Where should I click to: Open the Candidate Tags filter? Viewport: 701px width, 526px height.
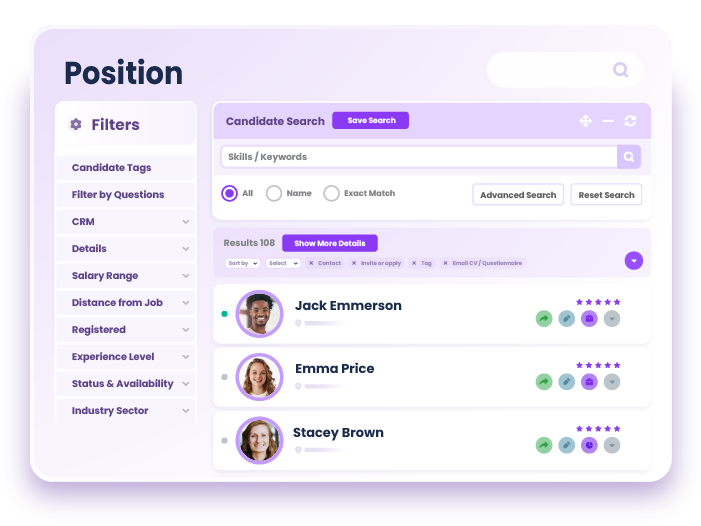126,168
